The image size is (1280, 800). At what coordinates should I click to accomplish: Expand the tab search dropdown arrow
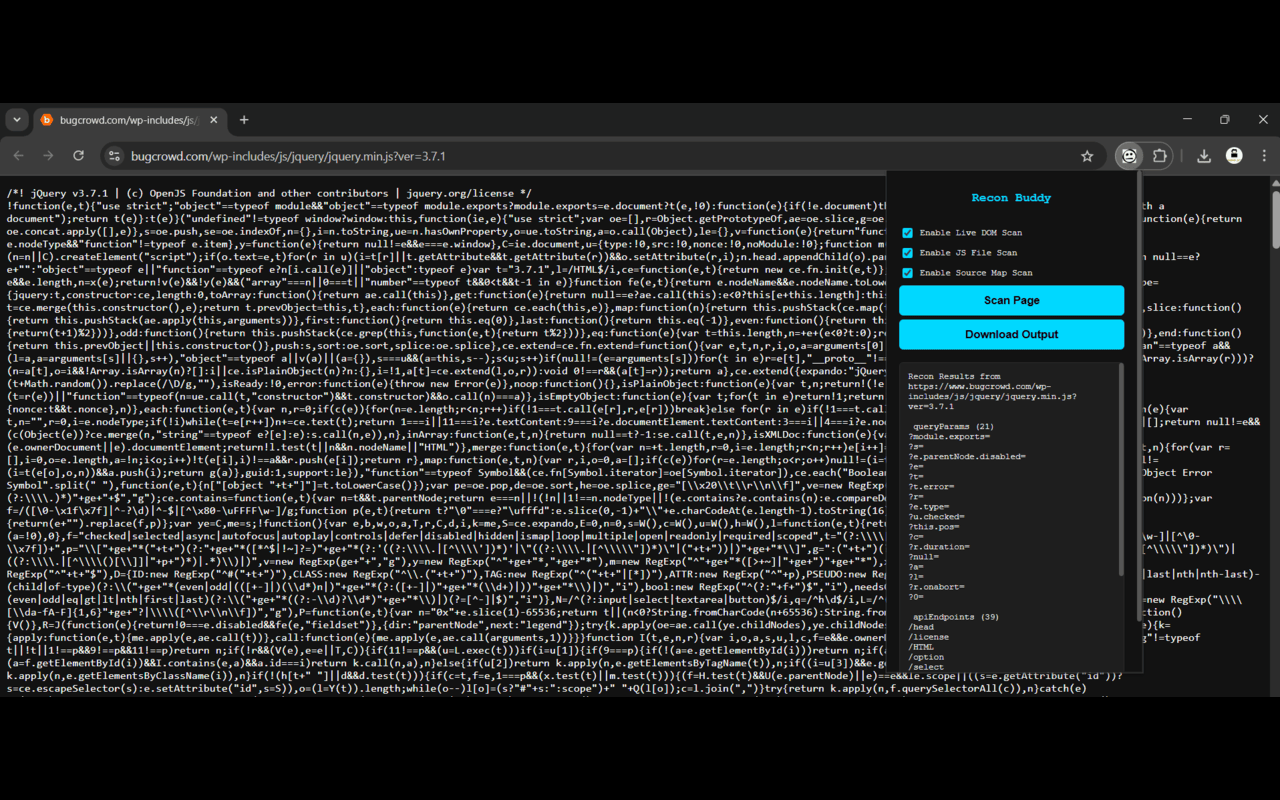point(17,120)
